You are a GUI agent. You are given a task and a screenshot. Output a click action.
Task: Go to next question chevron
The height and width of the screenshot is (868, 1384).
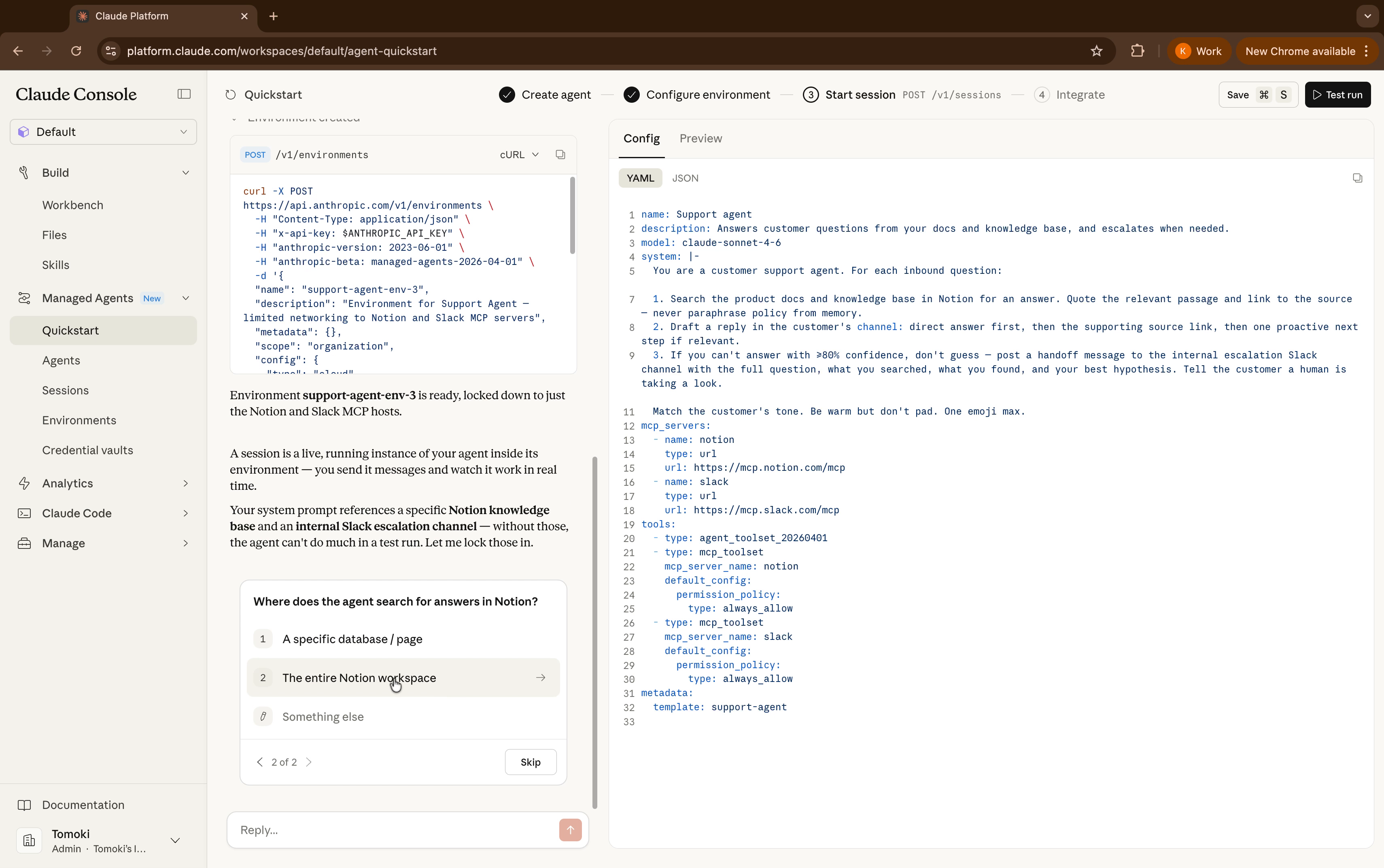coord(309,762)
